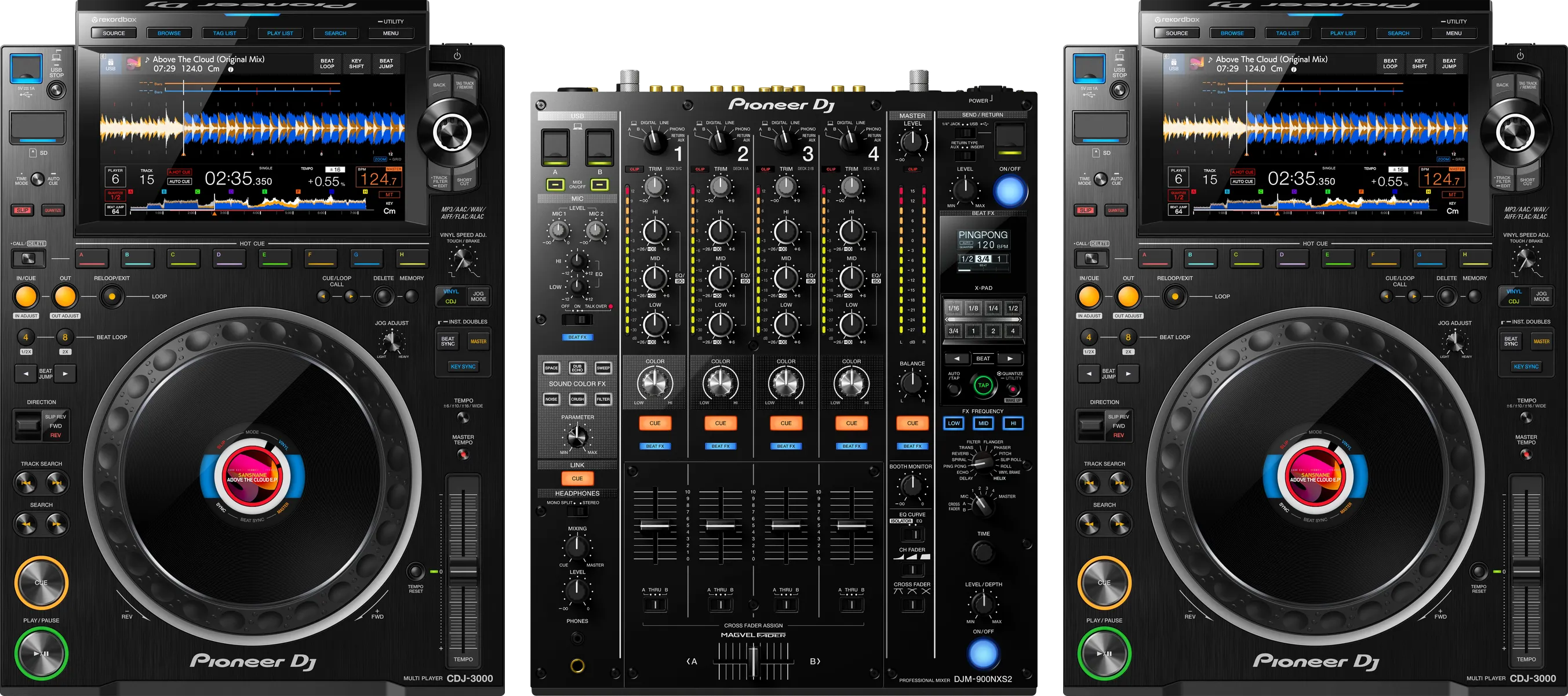Select FILTER sound color FX on mixer
1568x696 pixels.
pos(603,400)
